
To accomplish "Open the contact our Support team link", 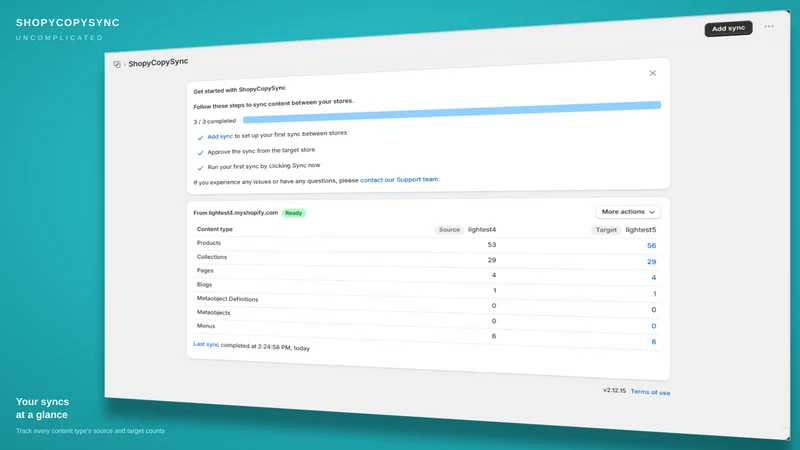I will (399, 180).
